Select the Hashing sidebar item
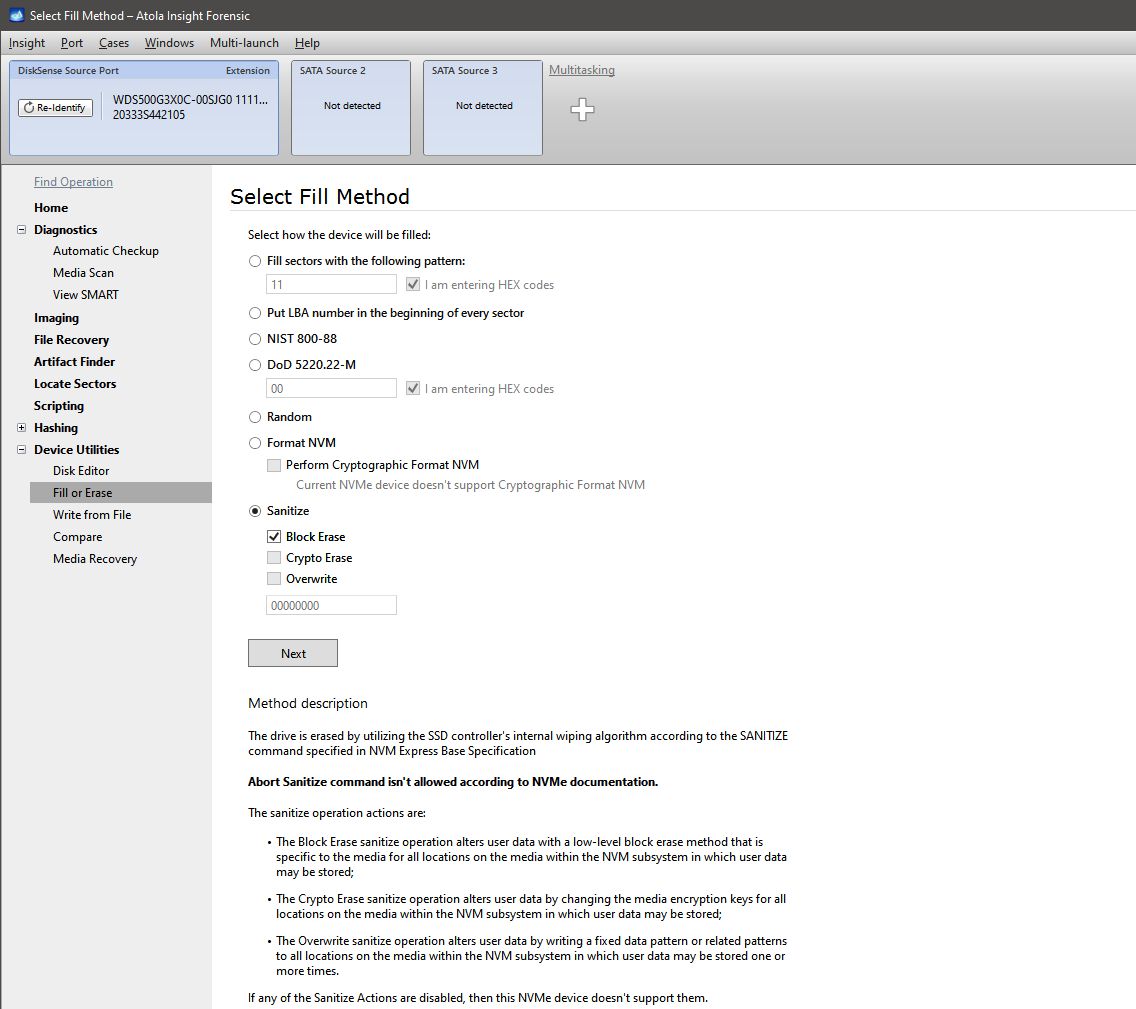The width and height of the screenshot is (1136, 1009). (x=56, y=427)
